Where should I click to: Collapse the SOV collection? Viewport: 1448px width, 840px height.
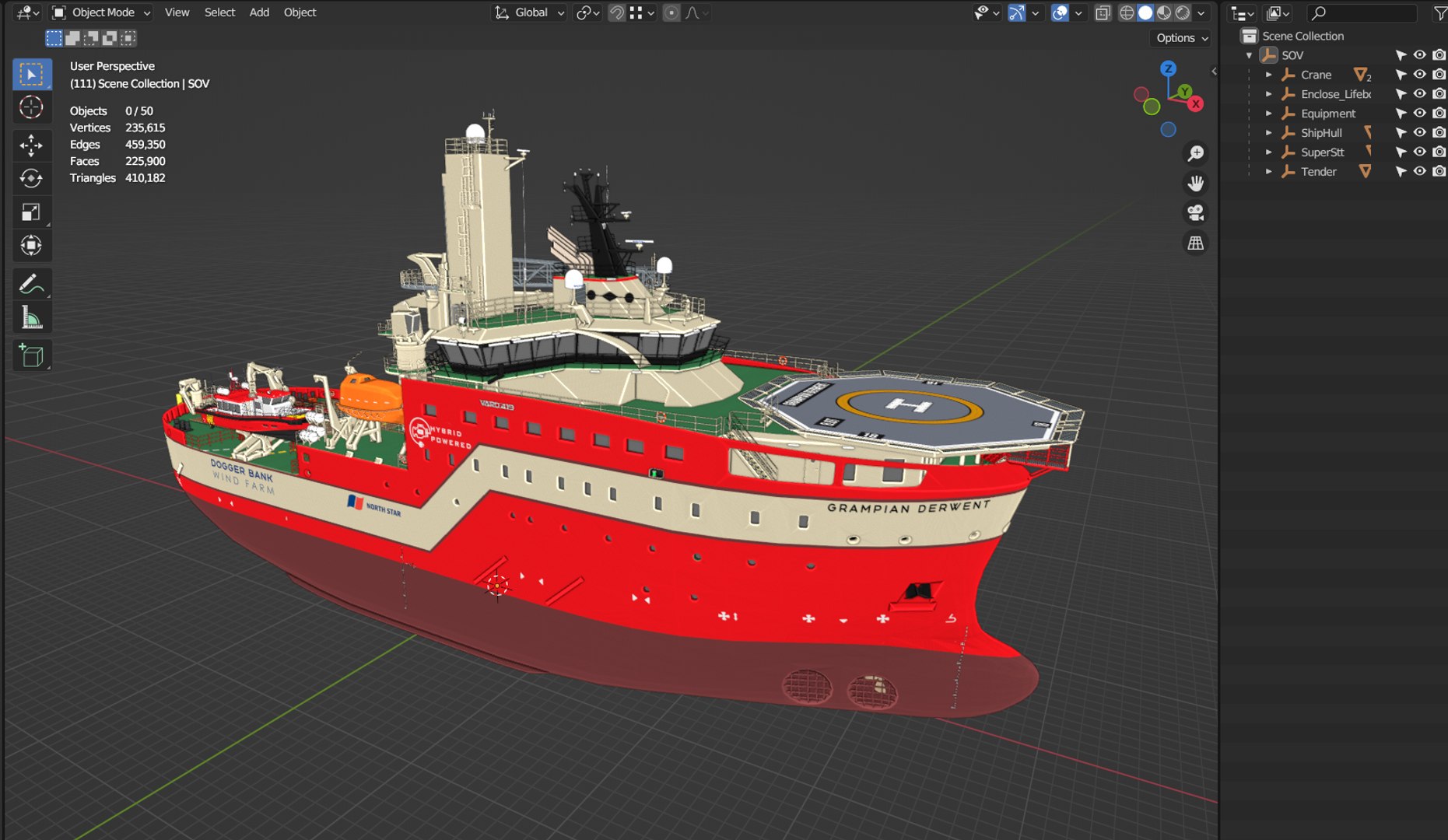pyautogui.click(x=1250, y=55)
